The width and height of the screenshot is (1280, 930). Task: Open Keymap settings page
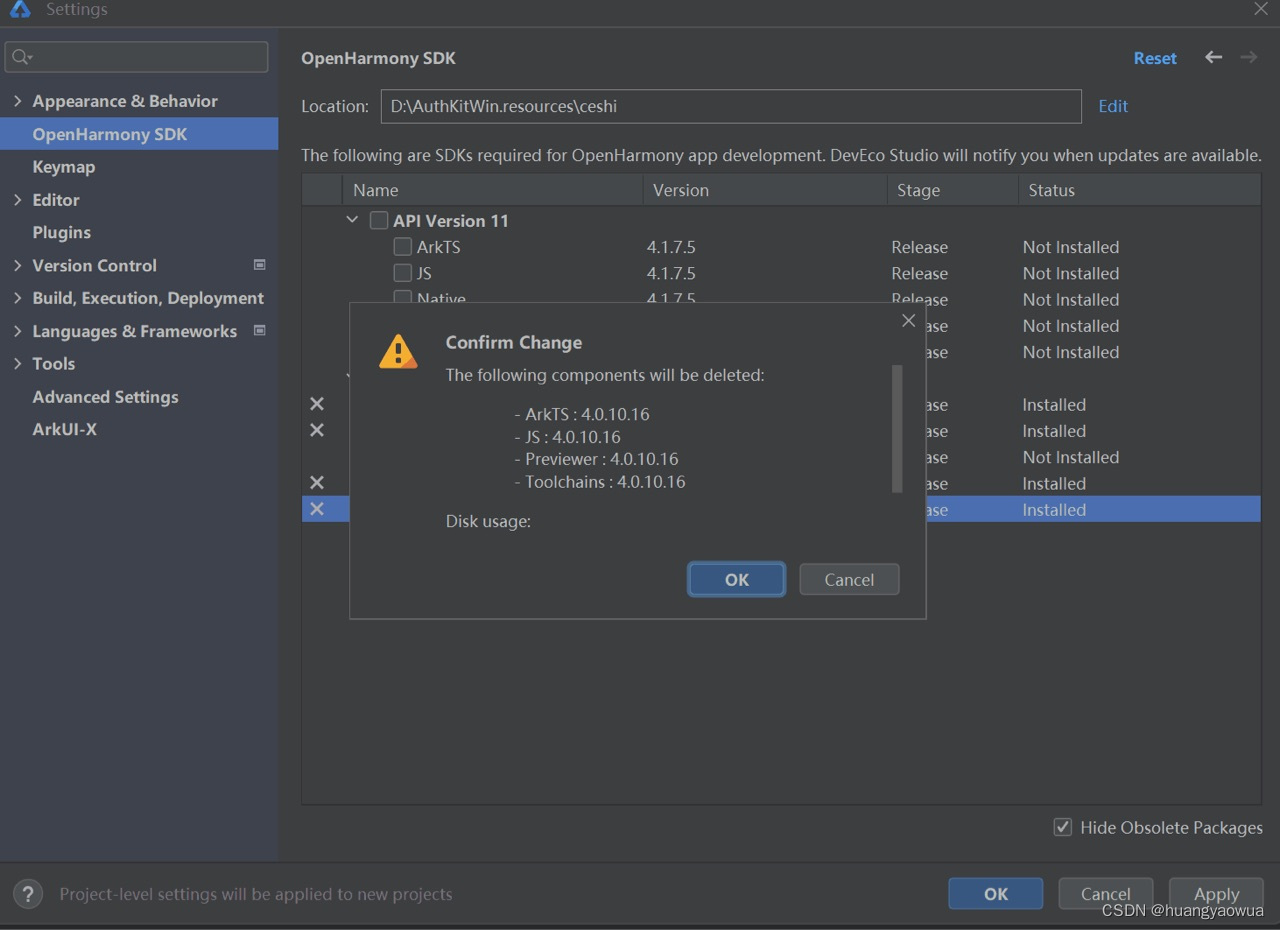coord(64,167)
